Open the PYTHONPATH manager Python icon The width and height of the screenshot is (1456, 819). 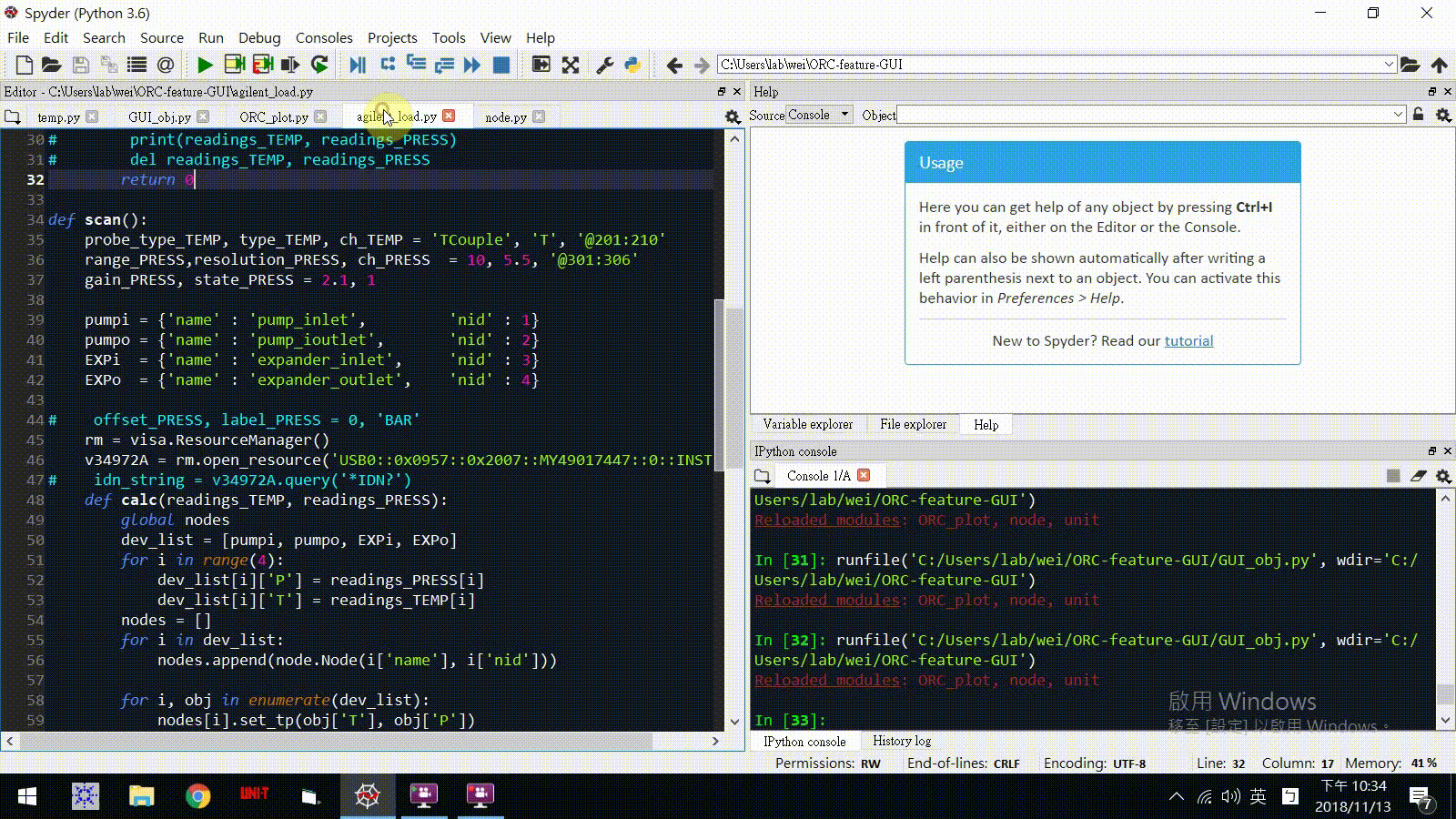(x=632, y=65)
